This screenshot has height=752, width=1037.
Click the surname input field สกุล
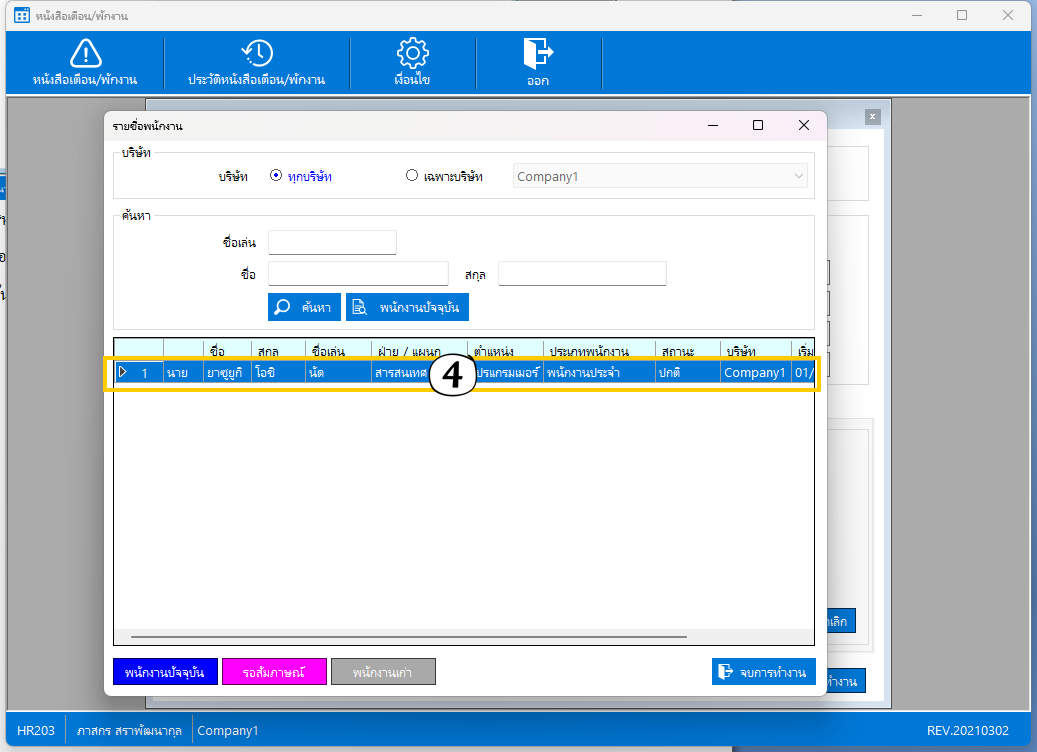pos(582,274)
